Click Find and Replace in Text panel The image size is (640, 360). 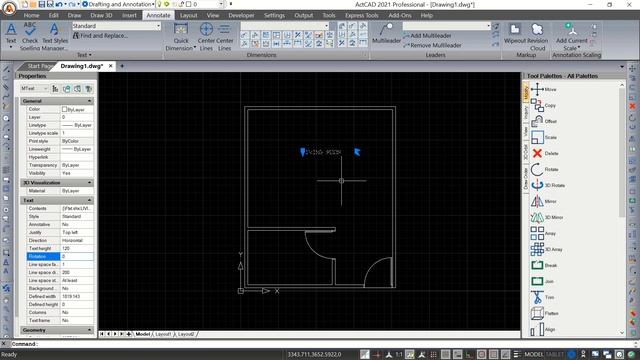click(100, 36)
